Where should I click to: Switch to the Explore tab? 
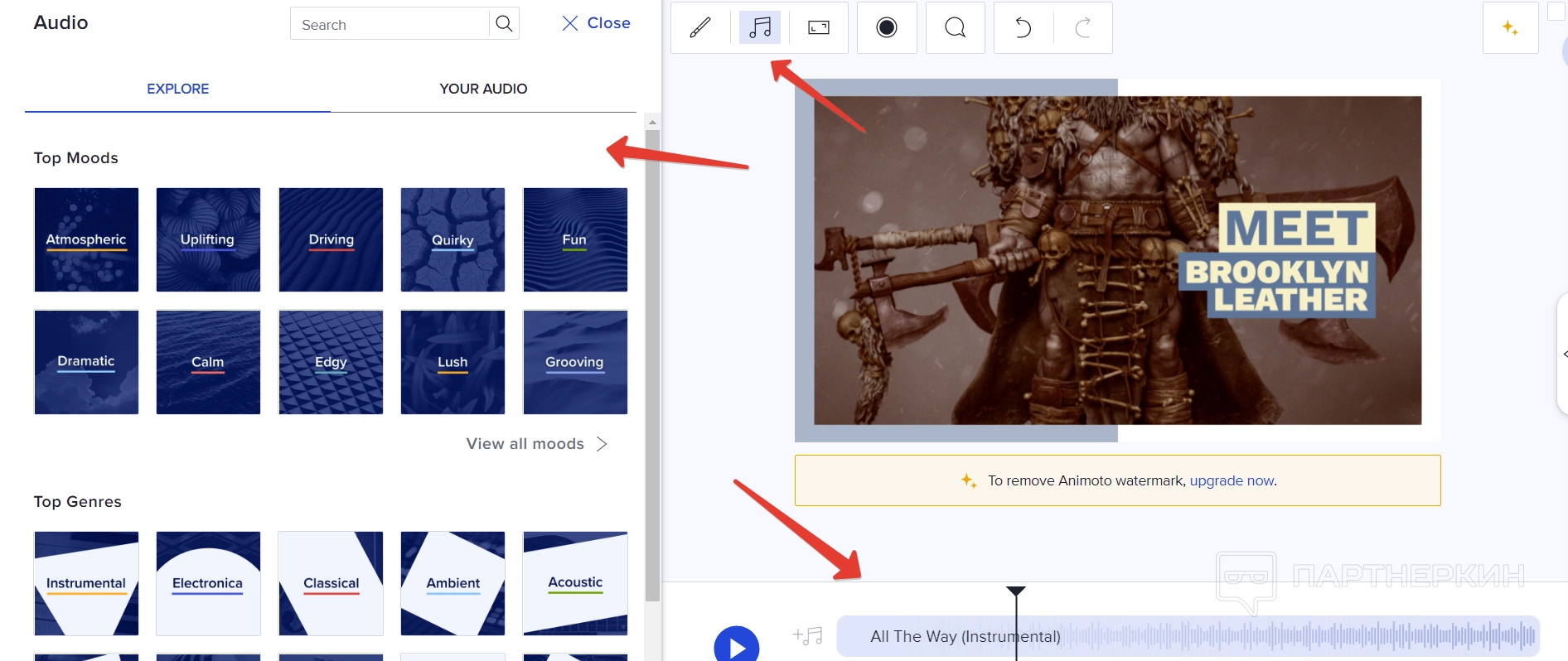177,89
